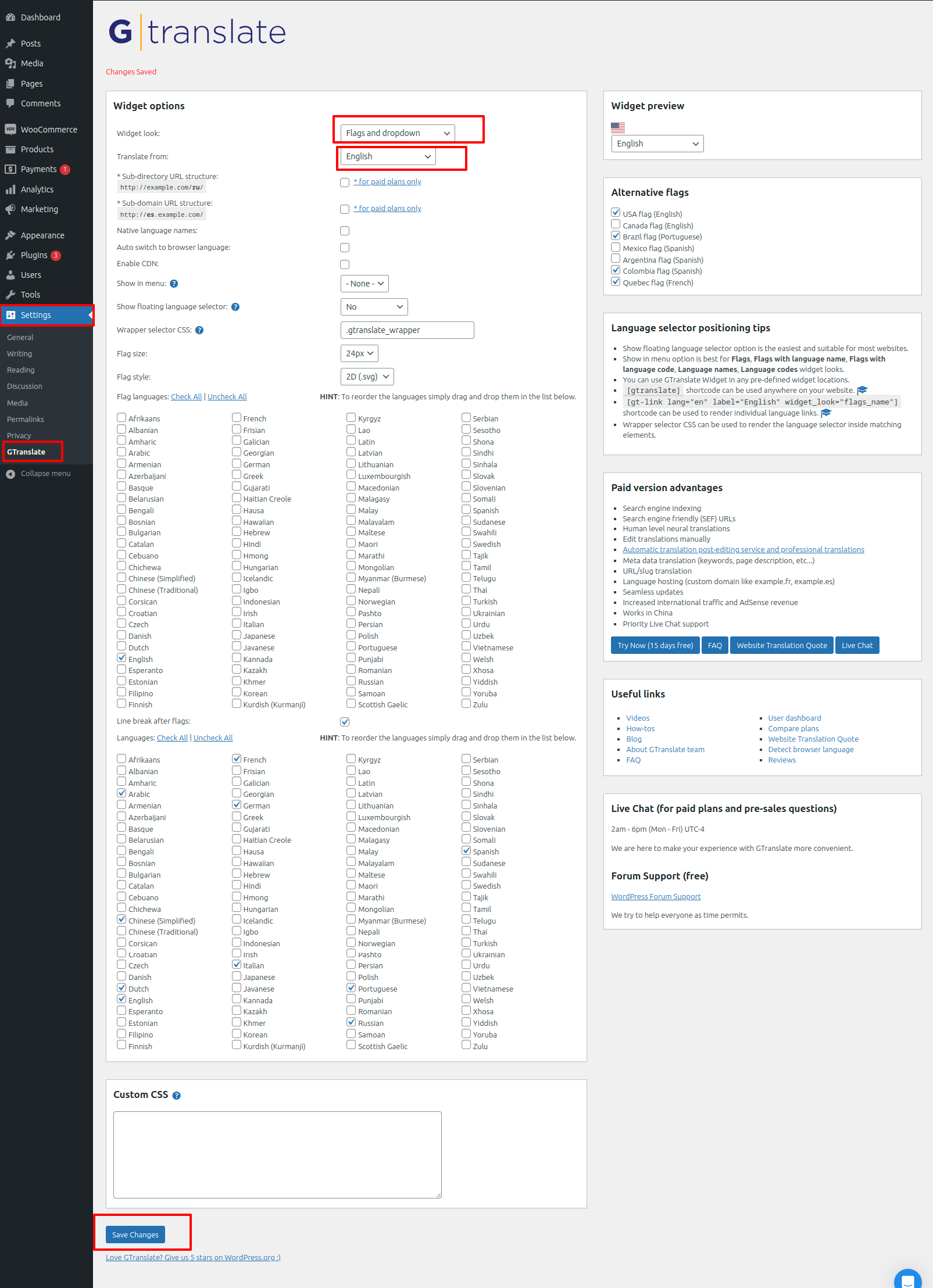
Task: Click the WooCommerce icon in sidebar
Action: tap(10, 130)
